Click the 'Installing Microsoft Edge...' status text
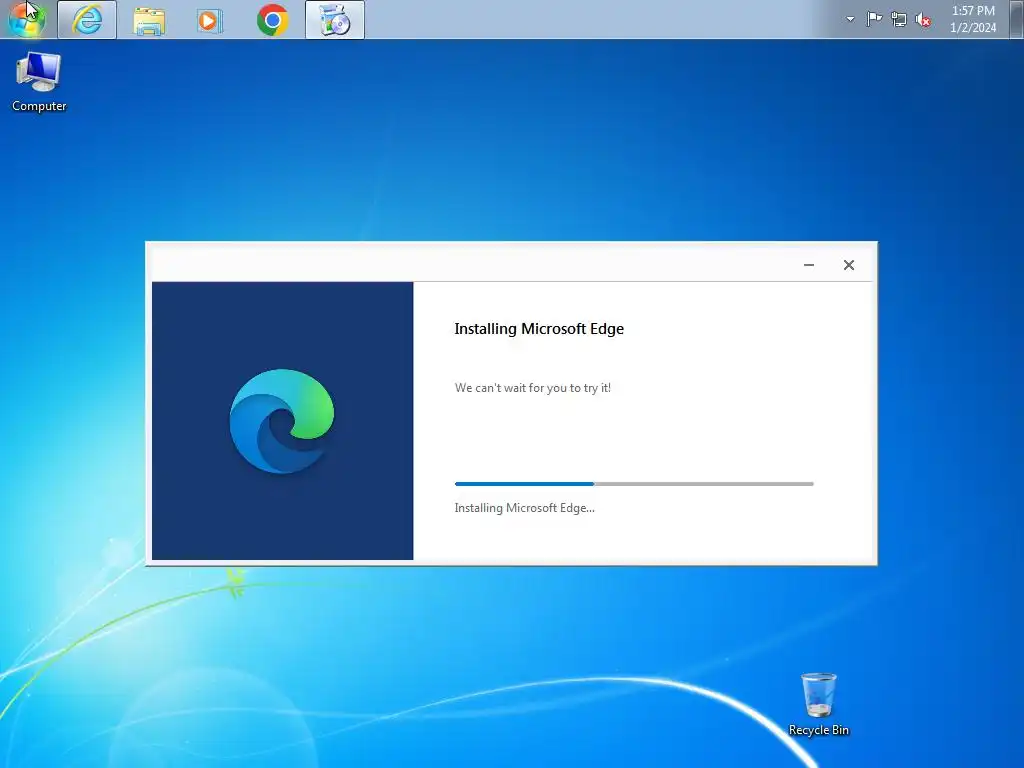 click(x=524, y=508)
